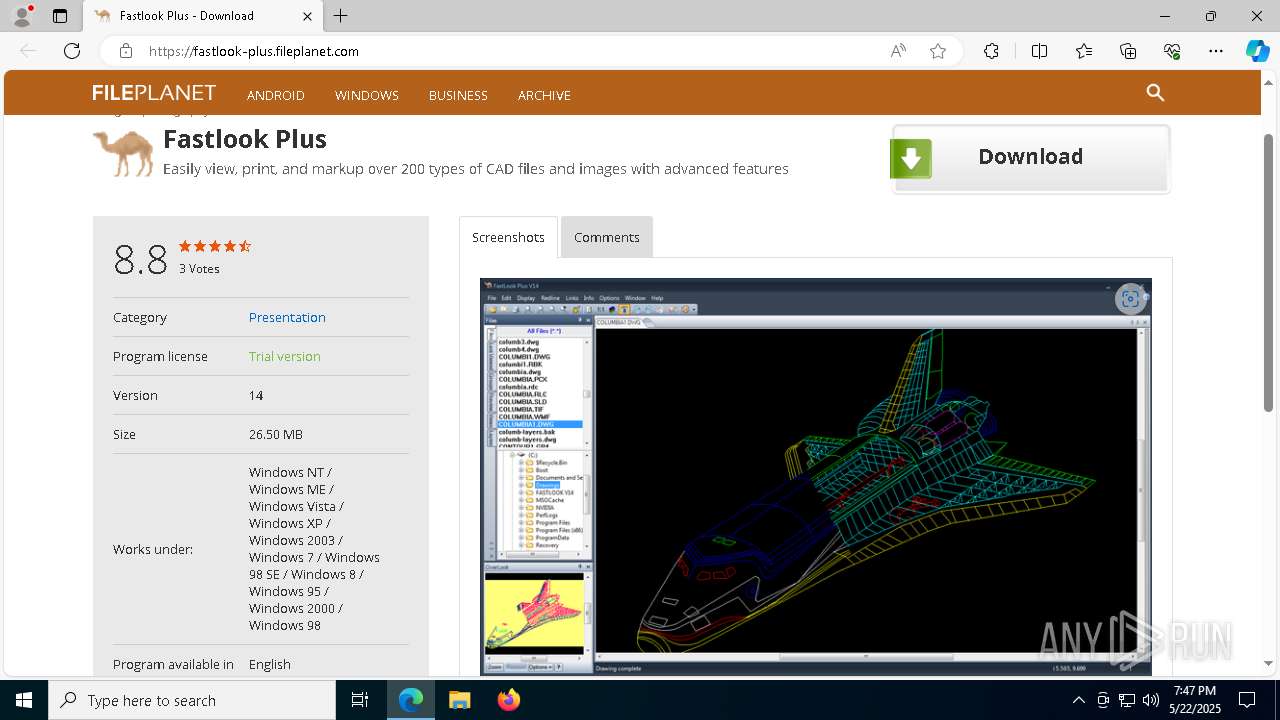Open Copilot sidebar icon
Image resolution: width=1280 pixels, height=720 pixels.
click(x=1257, y=51)
